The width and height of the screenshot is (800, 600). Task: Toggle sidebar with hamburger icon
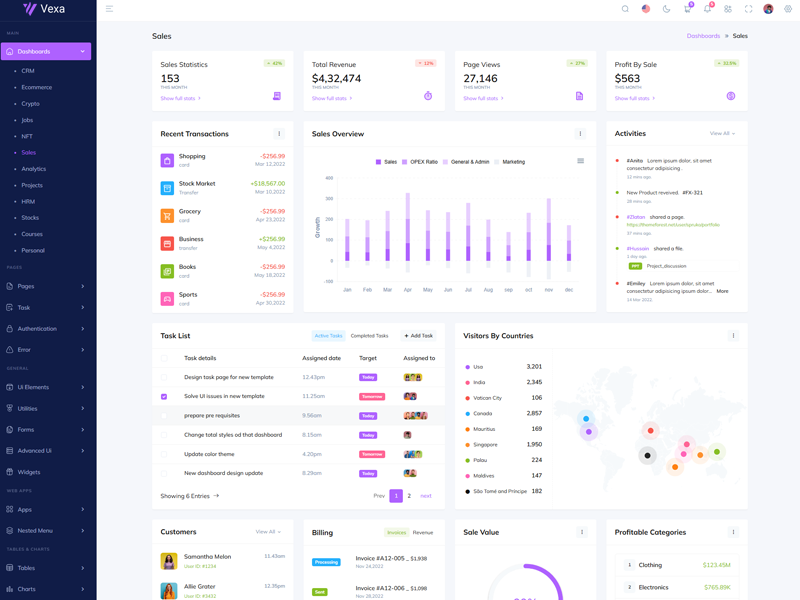[x=109, y=9]
